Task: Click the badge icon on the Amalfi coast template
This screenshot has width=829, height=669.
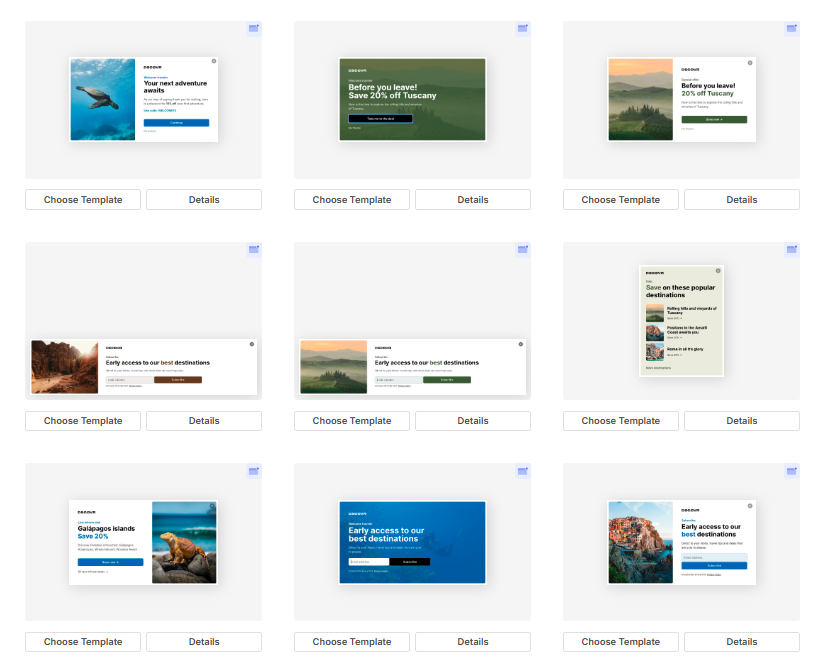Action: (x=792, y=471)
